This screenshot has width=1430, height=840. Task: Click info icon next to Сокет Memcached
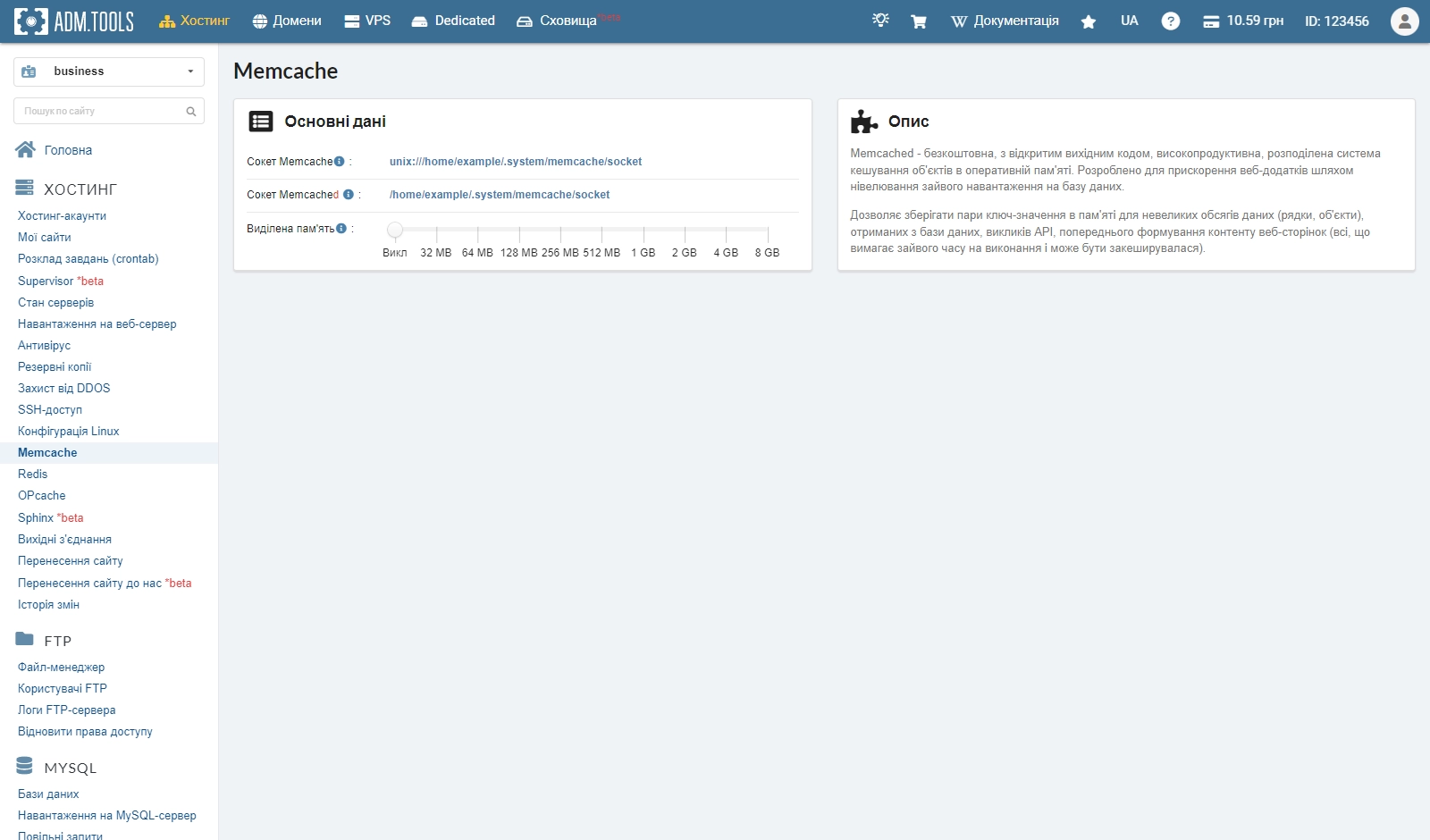point(349,195)
